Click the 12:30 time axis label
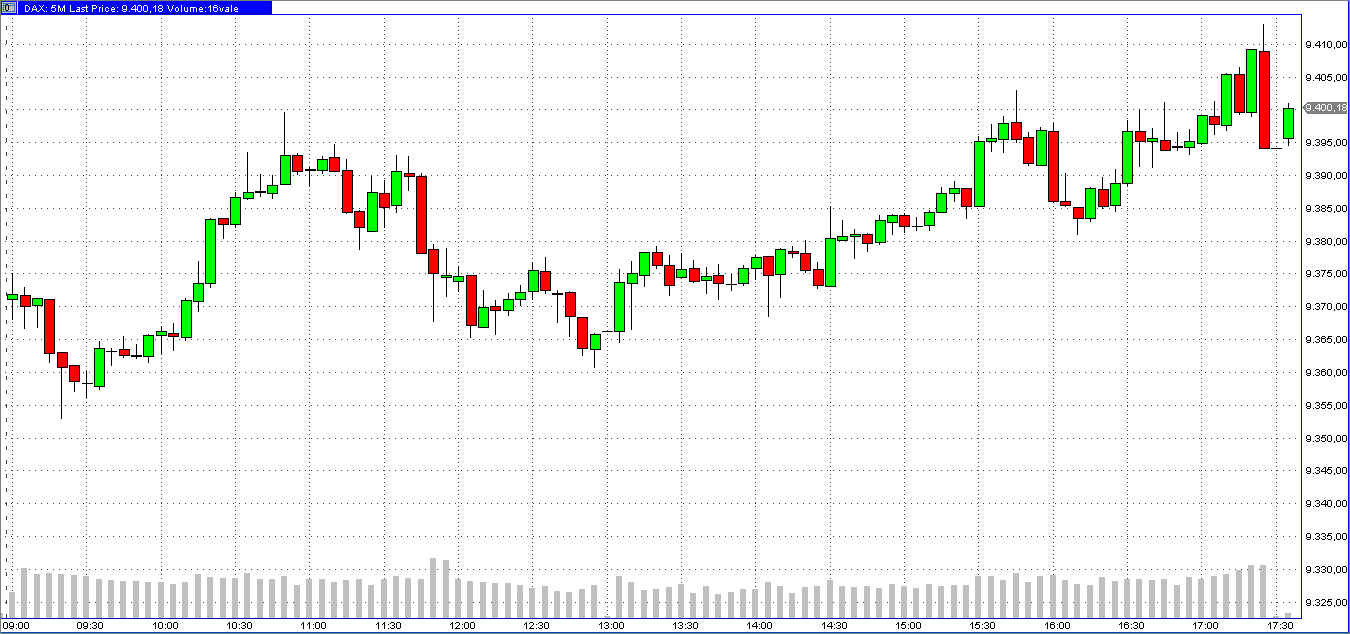The height and width of the screenshot is (634, 1350). coord(537,626)
